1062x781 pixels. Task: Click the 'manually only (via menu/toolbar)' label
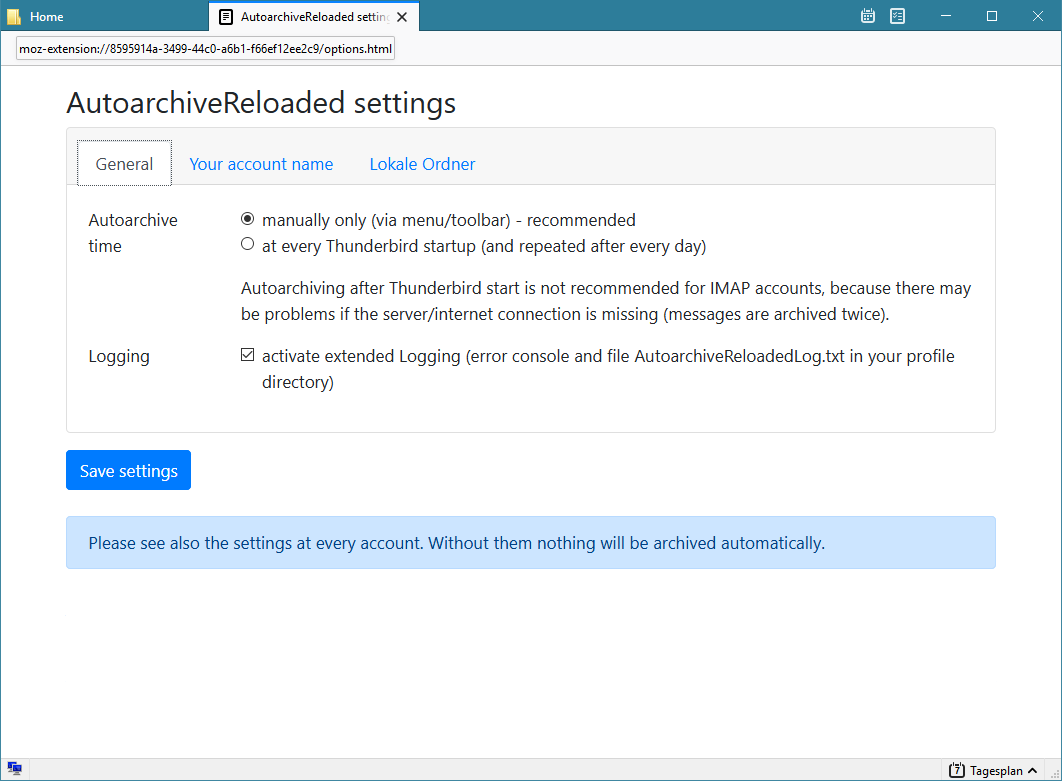coord(448,220)
